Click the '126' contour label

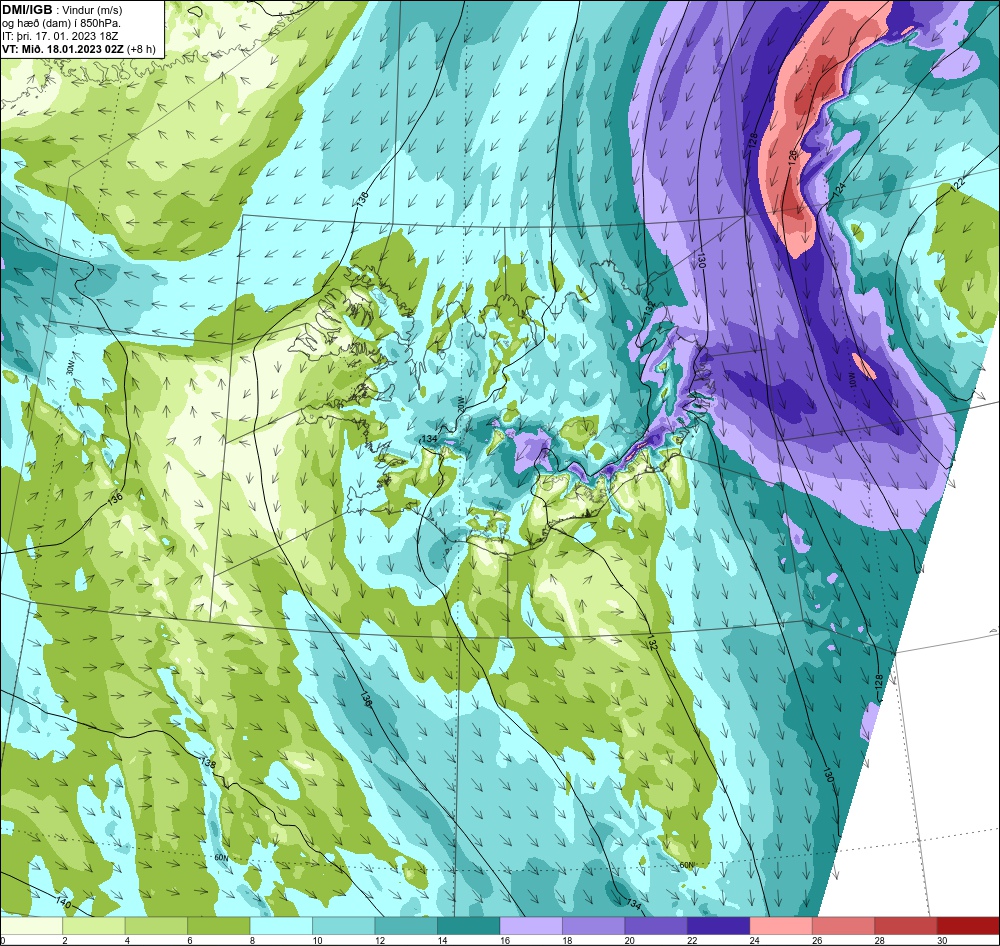(793, 157)
